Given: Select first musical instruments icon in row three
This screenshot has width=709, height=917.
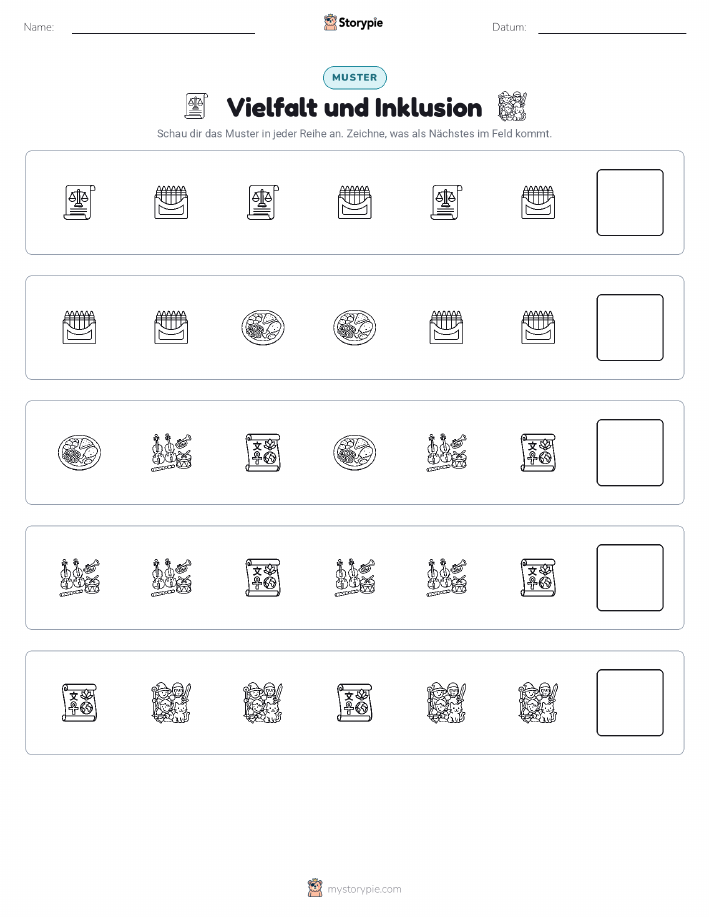Looking at the screenshot, I should (171, 453).
